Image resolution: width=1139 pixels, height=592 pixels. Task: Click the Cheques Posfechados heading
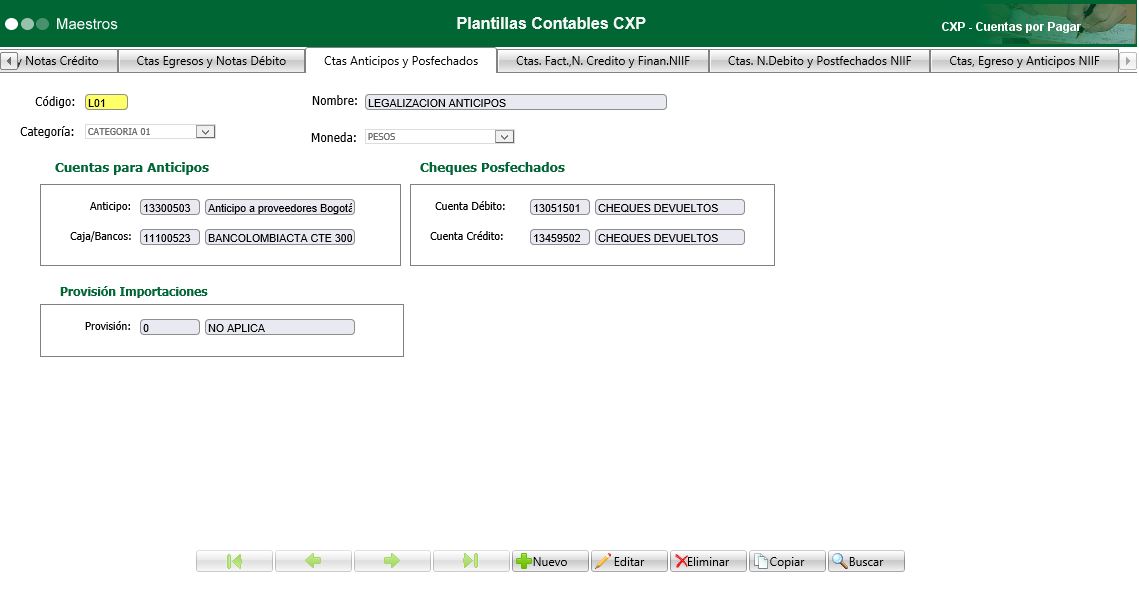click(493, 168)
